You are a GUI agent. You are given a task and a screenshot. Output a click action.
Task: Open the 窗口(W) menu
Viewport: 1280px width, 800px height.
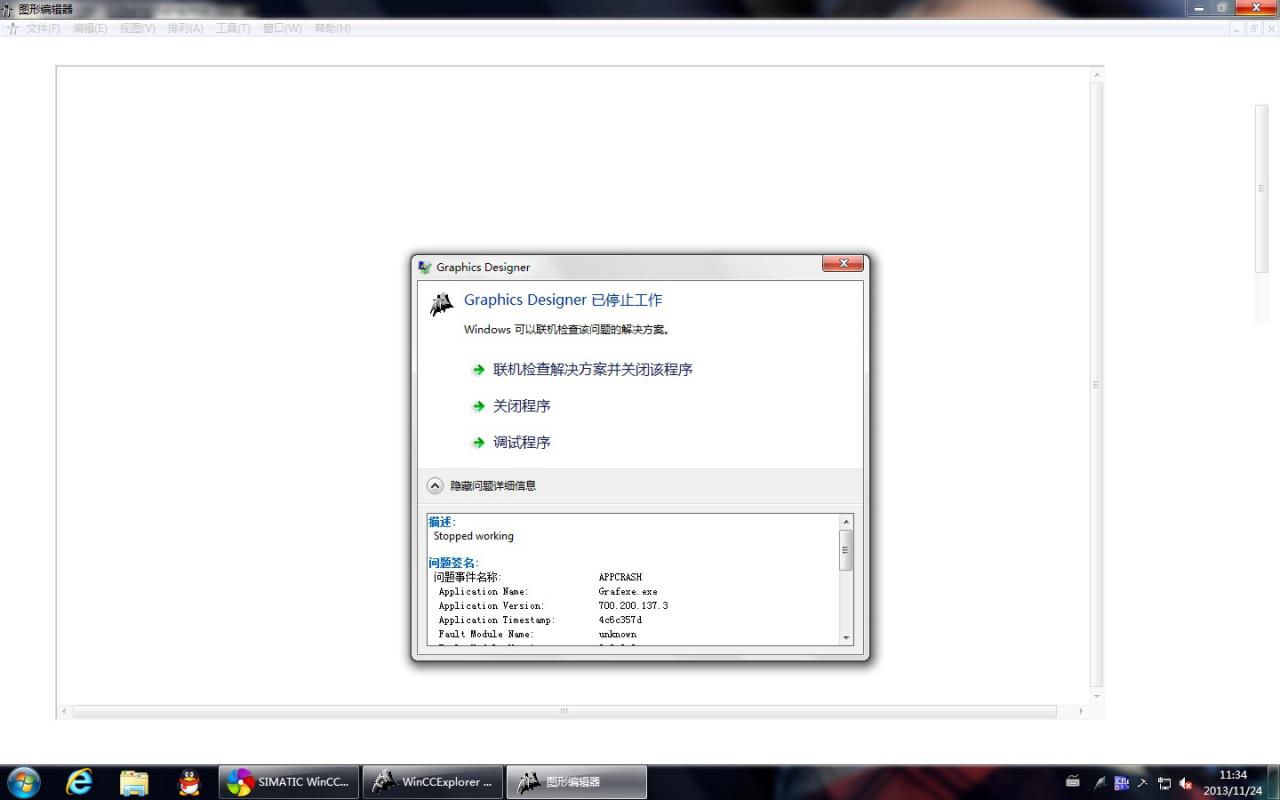point(282,28)
